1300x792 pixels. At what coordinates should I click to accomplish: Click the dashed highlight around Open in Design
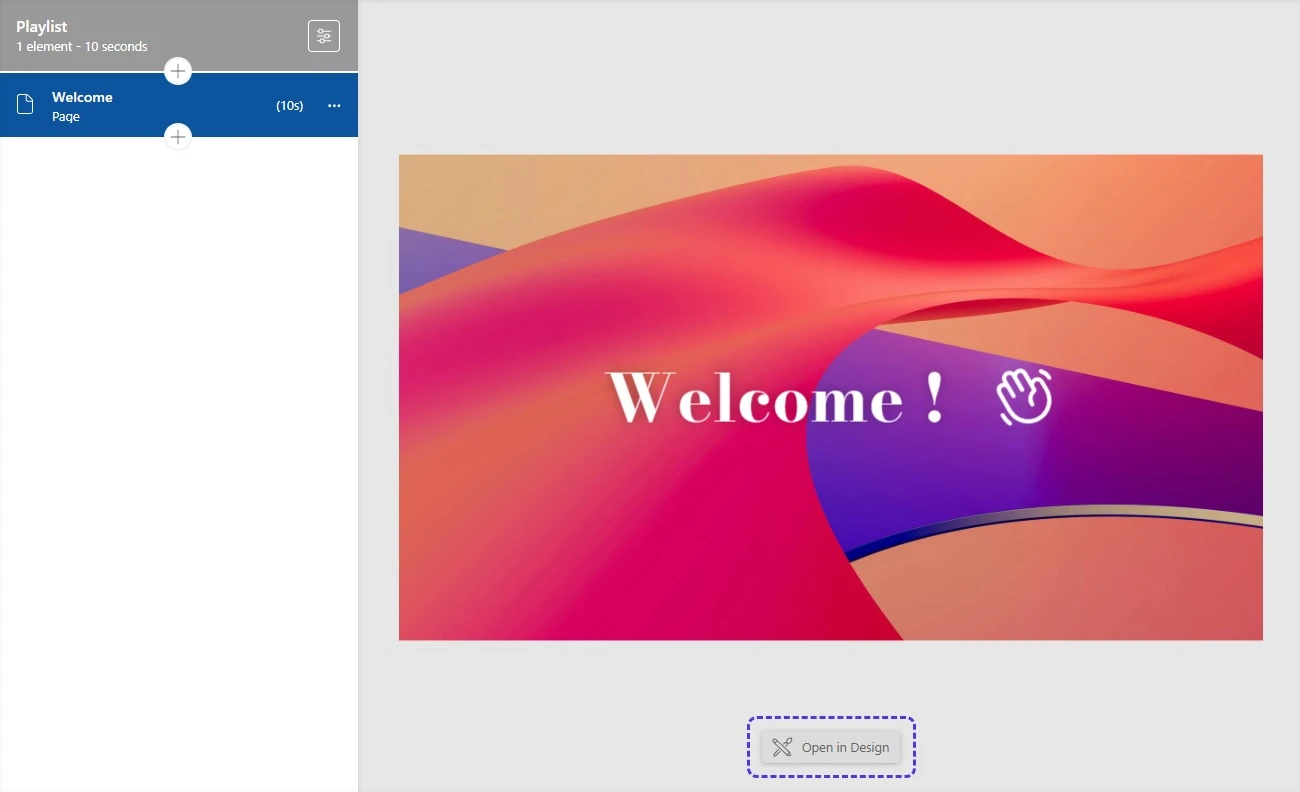(x=831, y=746)
